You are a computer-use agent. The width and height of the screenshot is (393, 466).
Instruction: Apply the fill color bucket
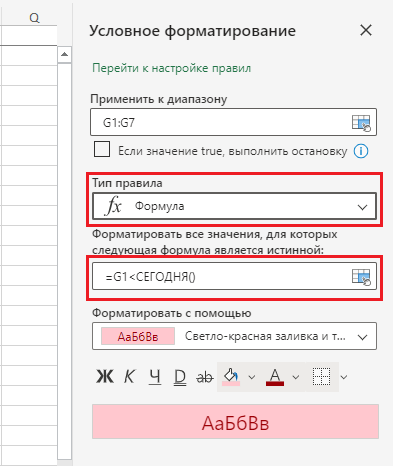coord(231,377)
